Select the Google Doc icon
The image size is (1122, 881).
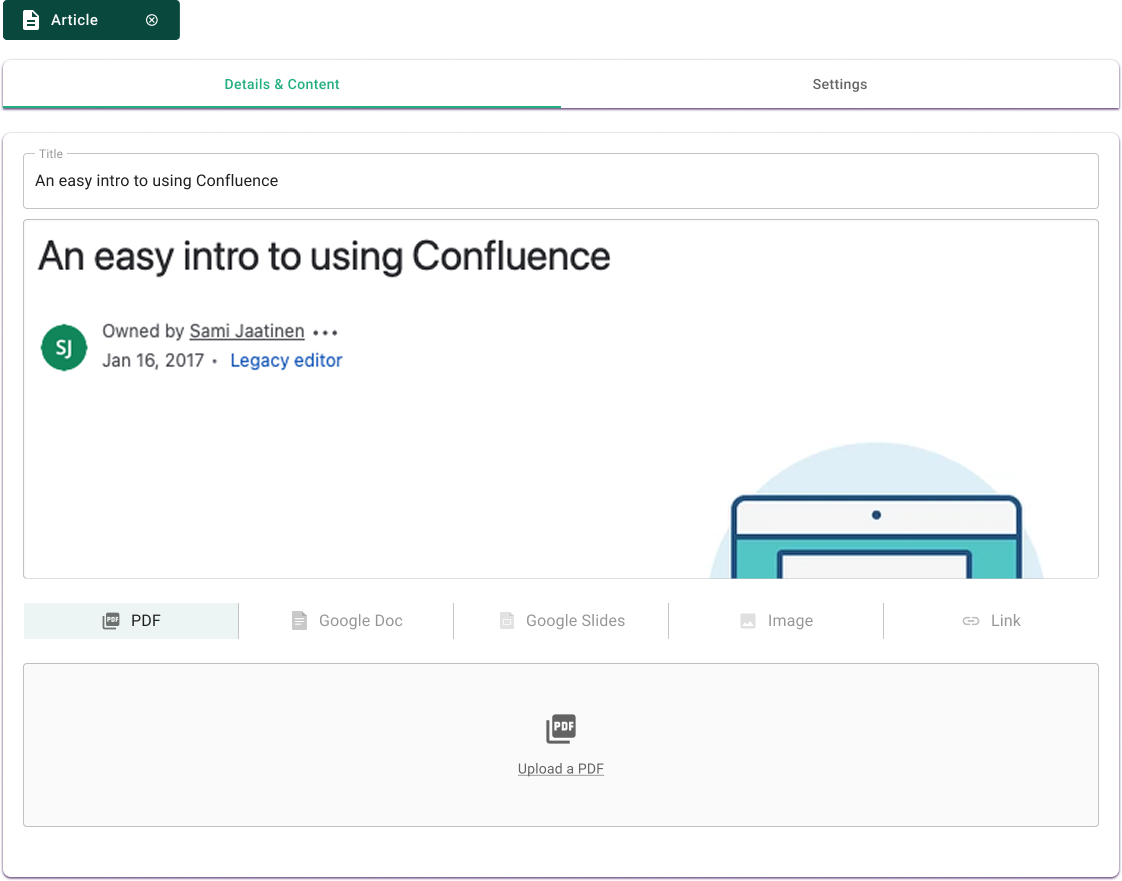coord(299,621)
